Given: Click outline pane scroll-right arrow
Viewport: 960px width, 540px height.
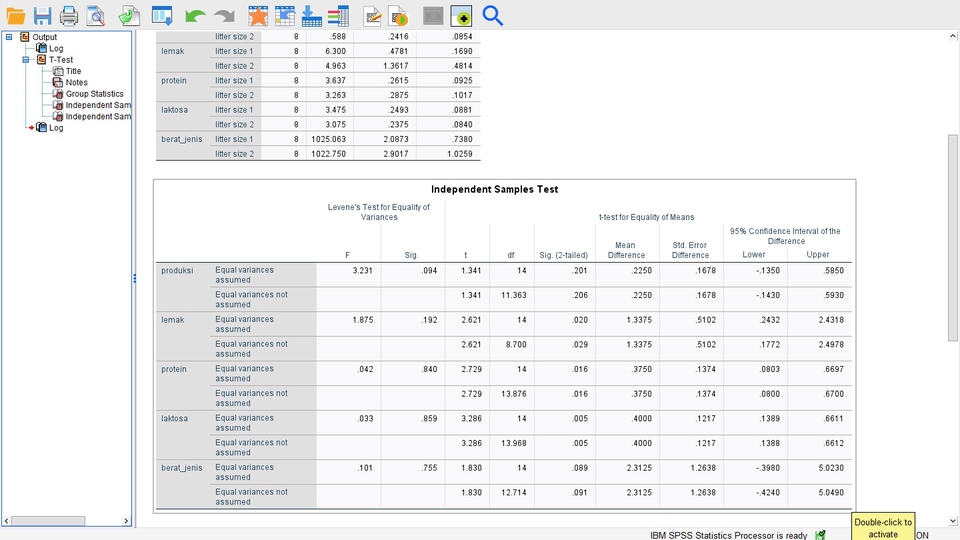Looking at the screenshot, I should [x=126, y=521].
